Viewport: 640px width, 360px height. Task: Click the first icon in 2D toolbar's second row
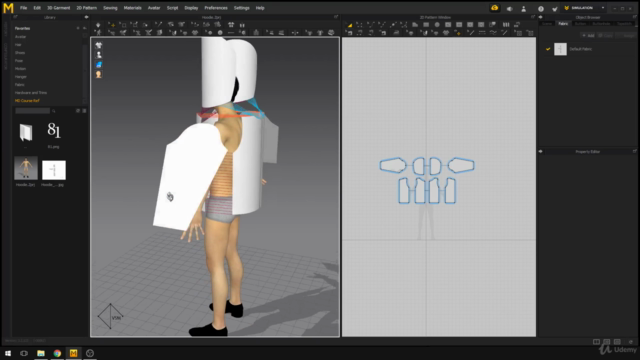coord(349,33)
